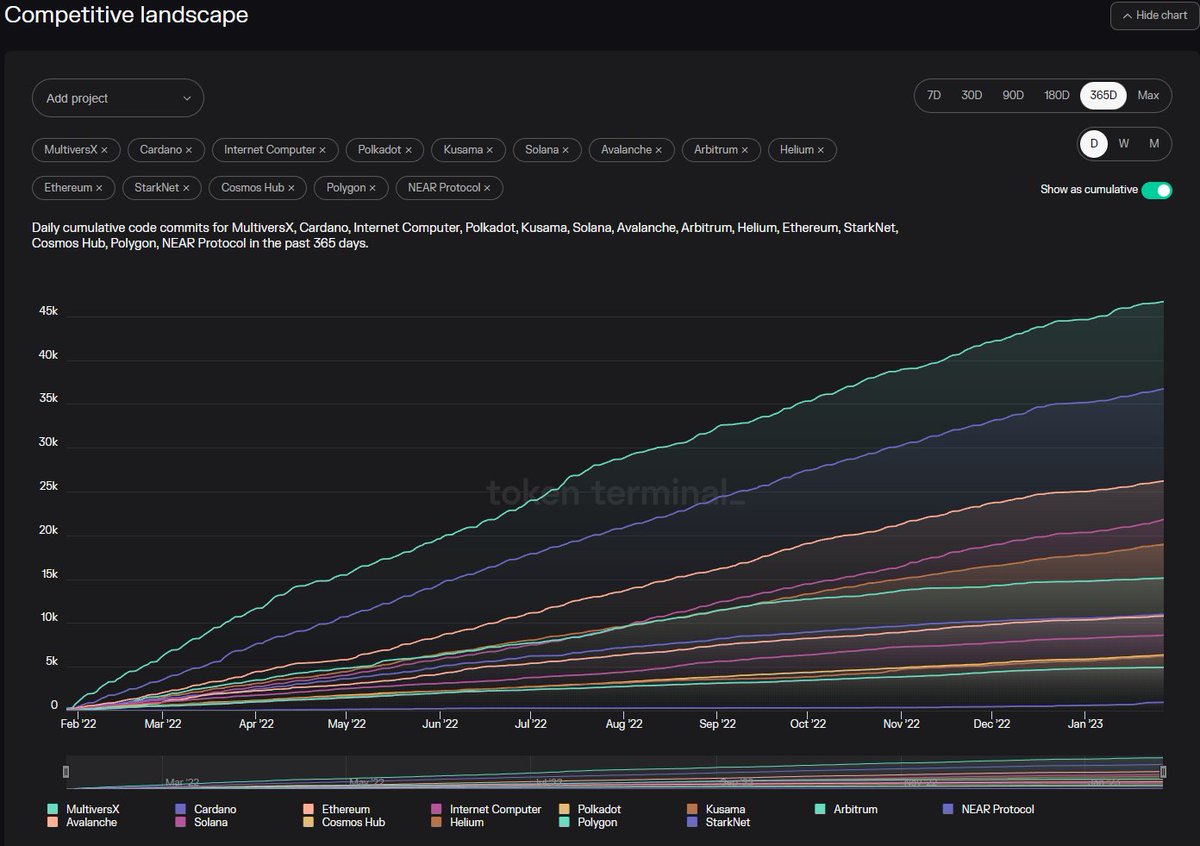
Task: Click the mini timeline navigator chart
Action: (614, 772)
